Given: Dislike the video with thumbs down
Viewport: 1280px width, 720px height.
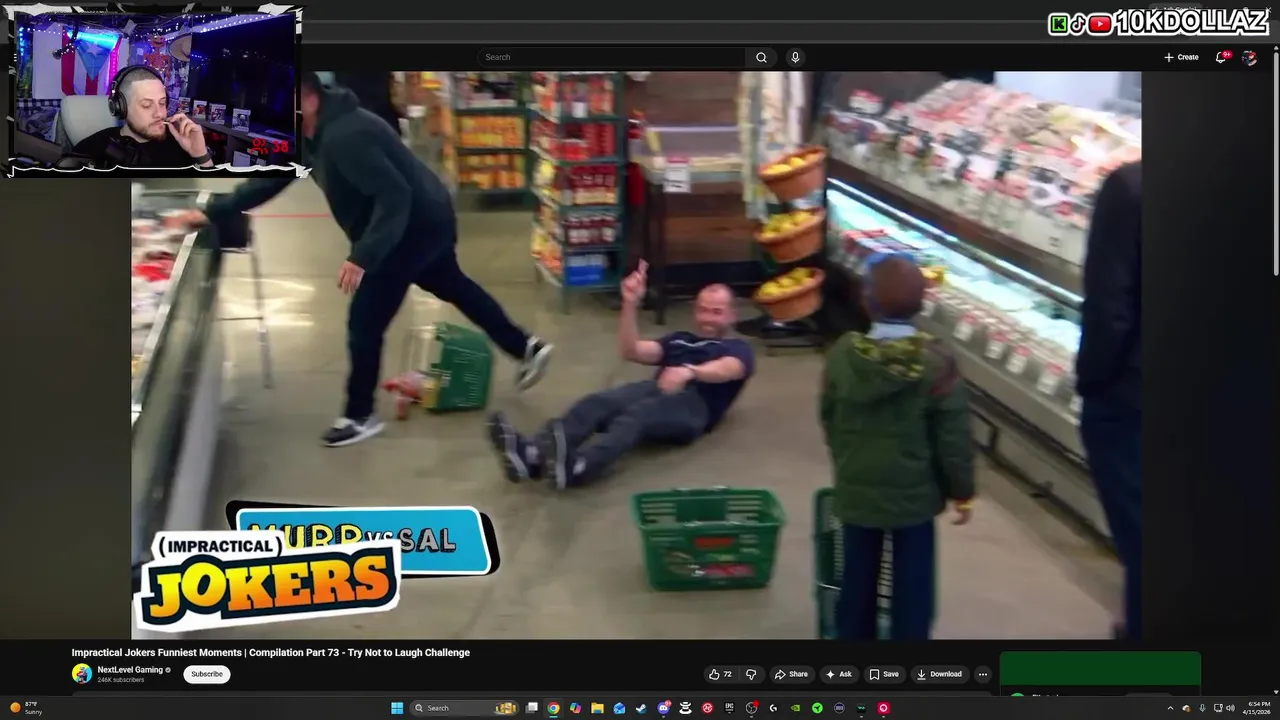Looking at the screenshot, I should point(751,674).
